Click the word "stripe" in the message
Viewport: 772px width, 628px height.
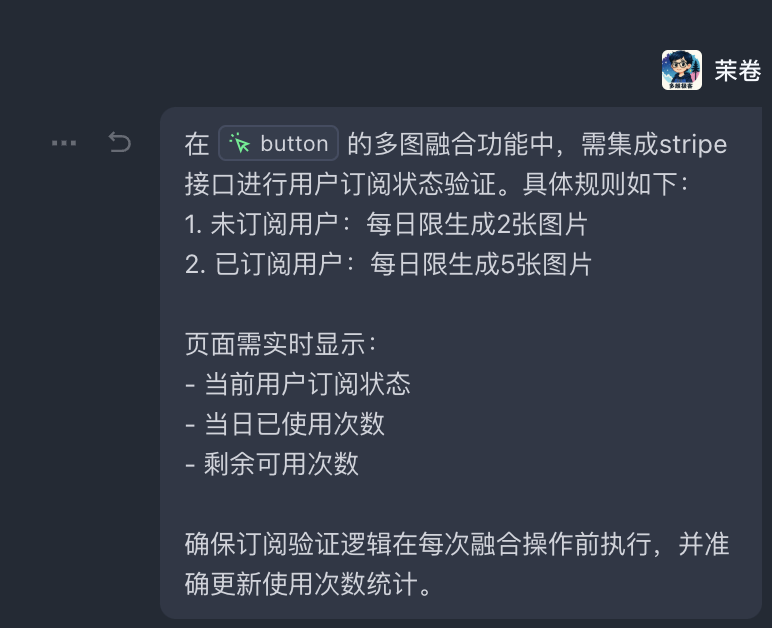click(x=693, y=144)
